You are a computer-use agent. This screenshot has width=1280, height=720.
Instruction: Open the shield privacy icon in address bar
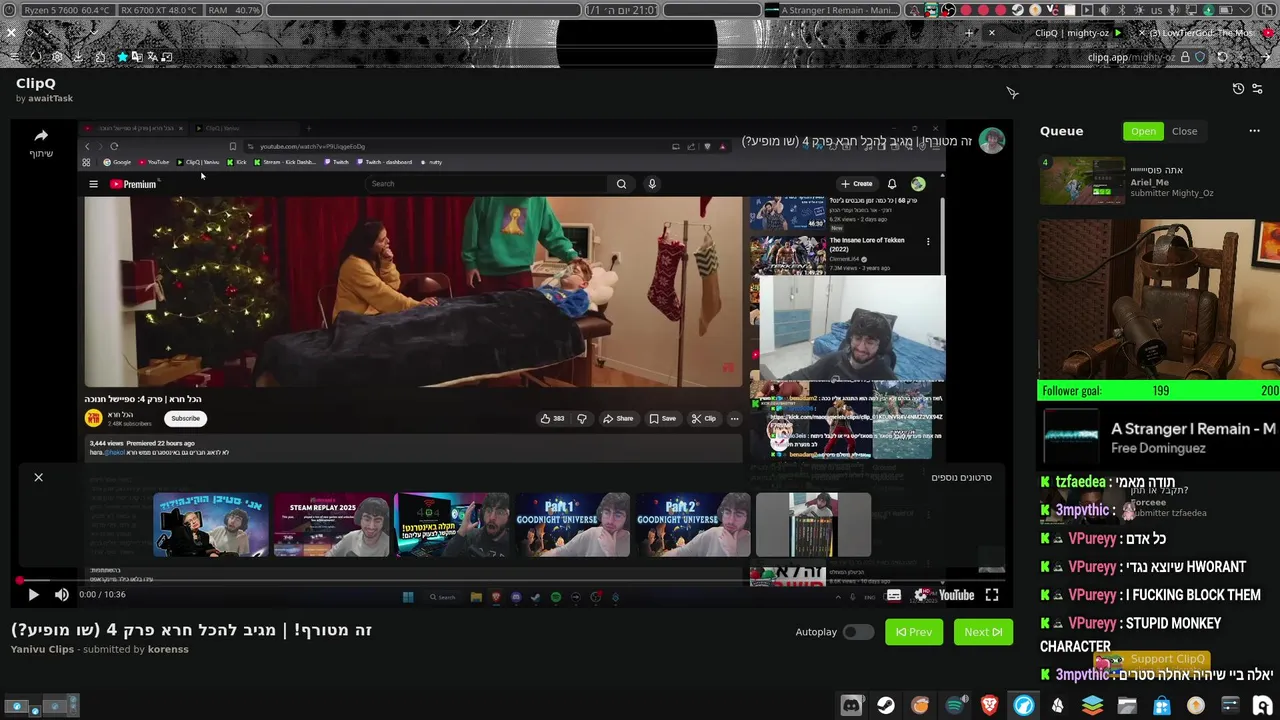(x=1200, y=57)
